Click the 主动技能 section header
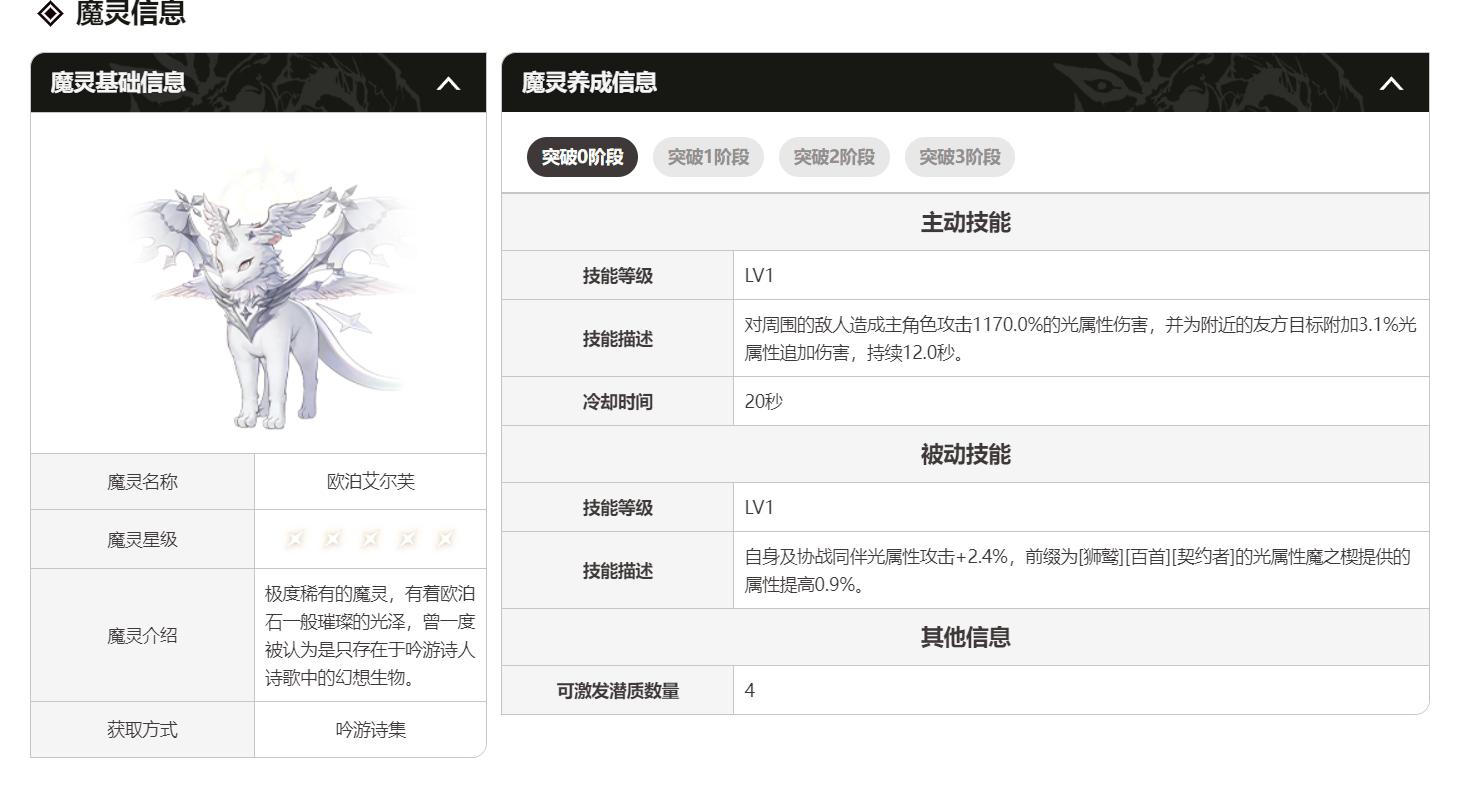This screenshot has height=790, width=1475. pos(965,222)
